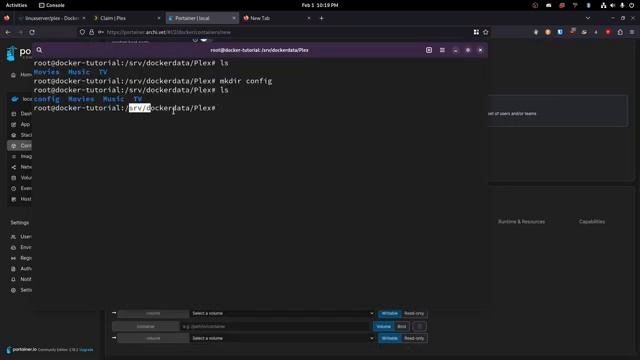Open a new Firefox tab
Viewport: 640px width, 360px height.
pos(321,18)
